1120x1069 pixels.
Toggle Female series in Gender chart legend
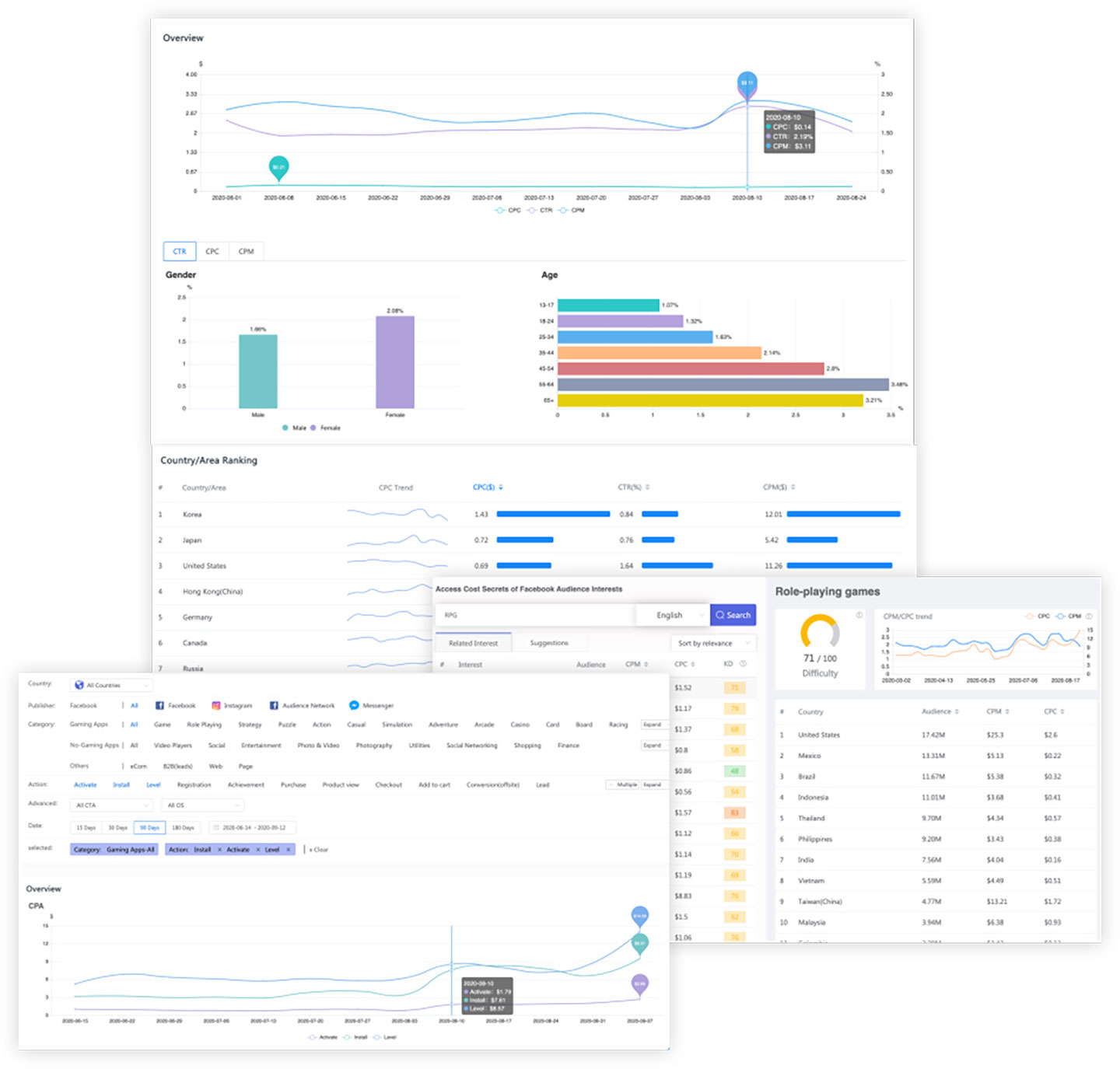click(313, 428)
